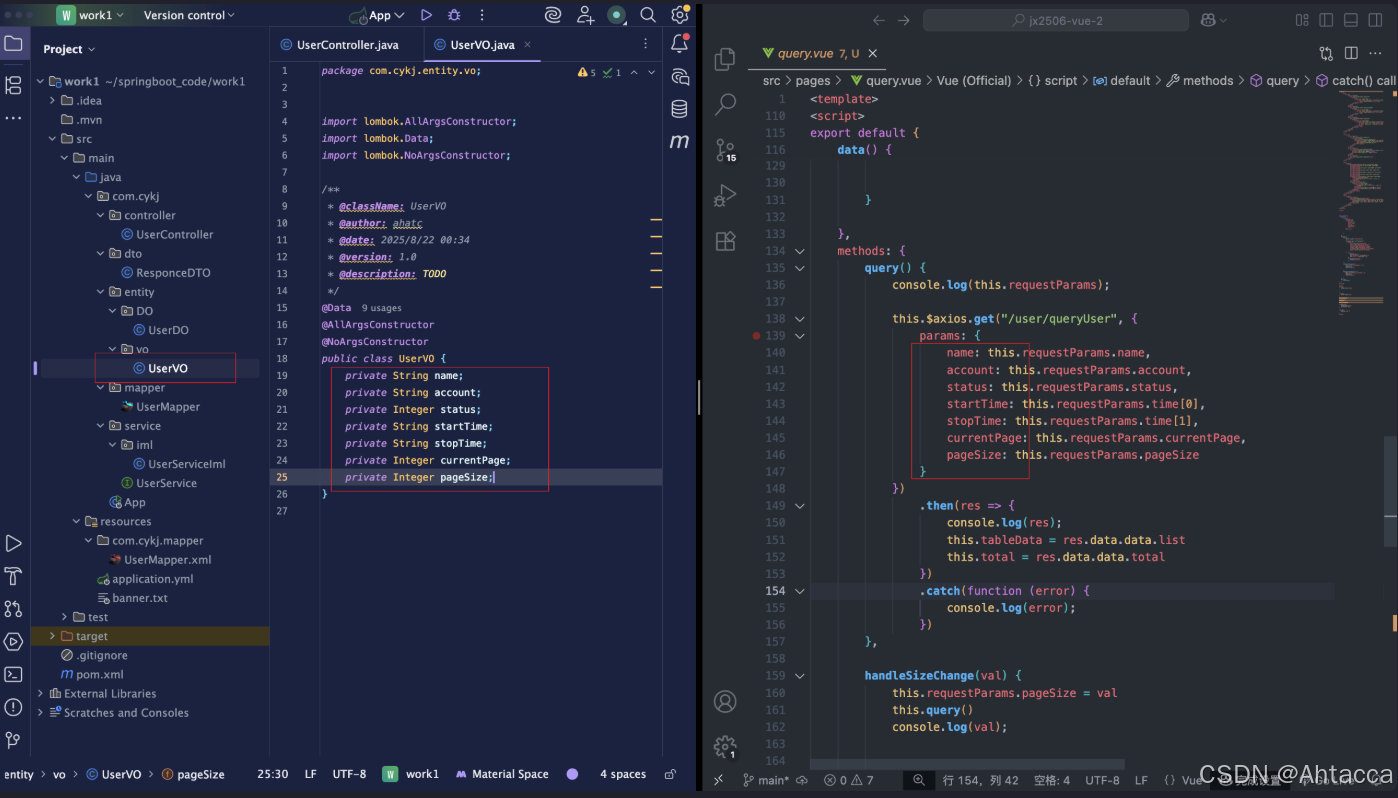The width and height of the screenshot is (1398, 798).
Task: Go back with VS Code left arrow
Action: point(879,20)
